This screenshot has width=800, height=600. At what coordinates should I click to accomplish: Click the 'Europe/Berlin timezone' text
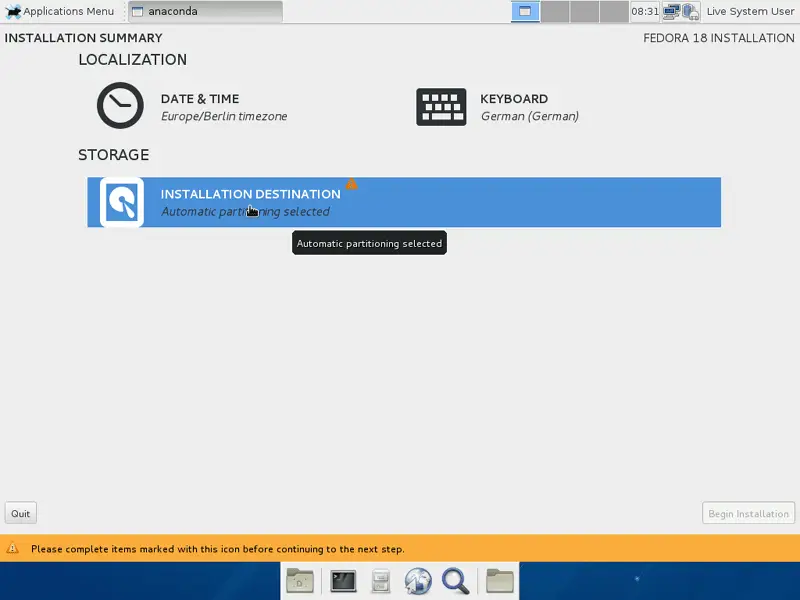[x=224, y=116]
